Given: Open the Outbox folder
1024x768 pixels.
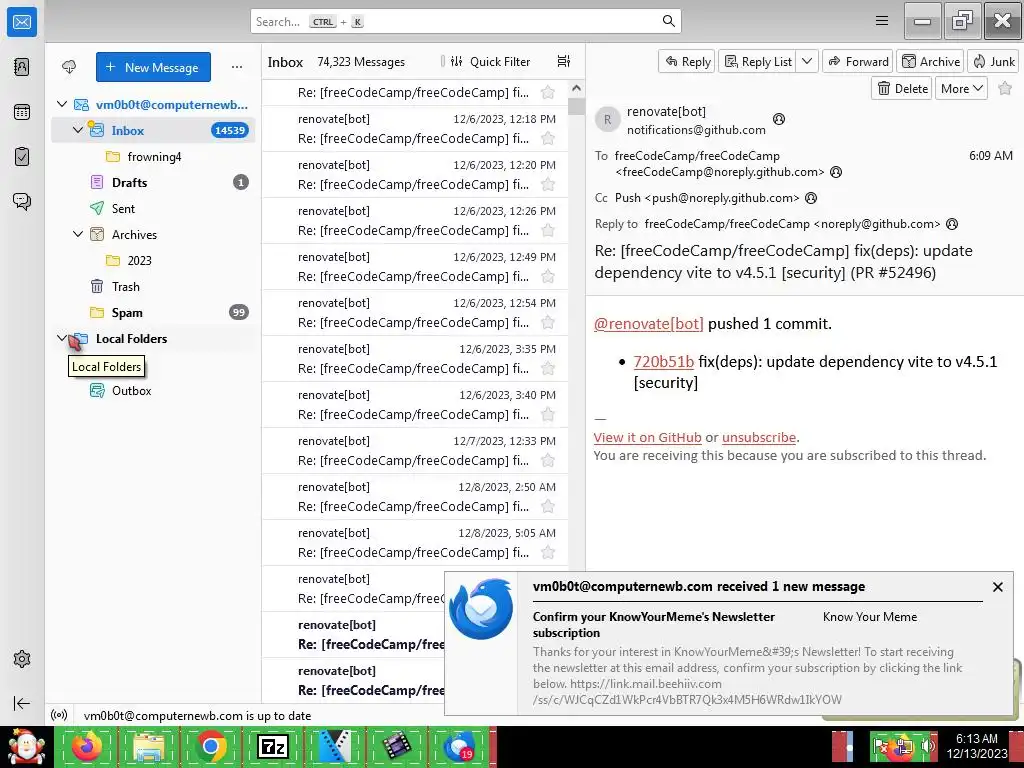Looking at the screenshot, I should pos(153,391).
